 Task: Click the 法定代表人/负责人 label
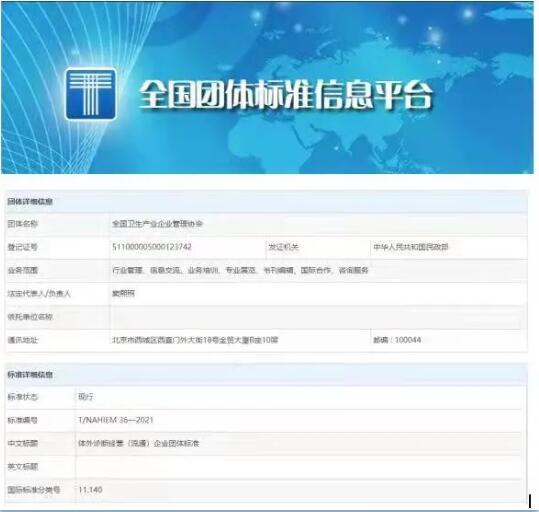point(39,294)
